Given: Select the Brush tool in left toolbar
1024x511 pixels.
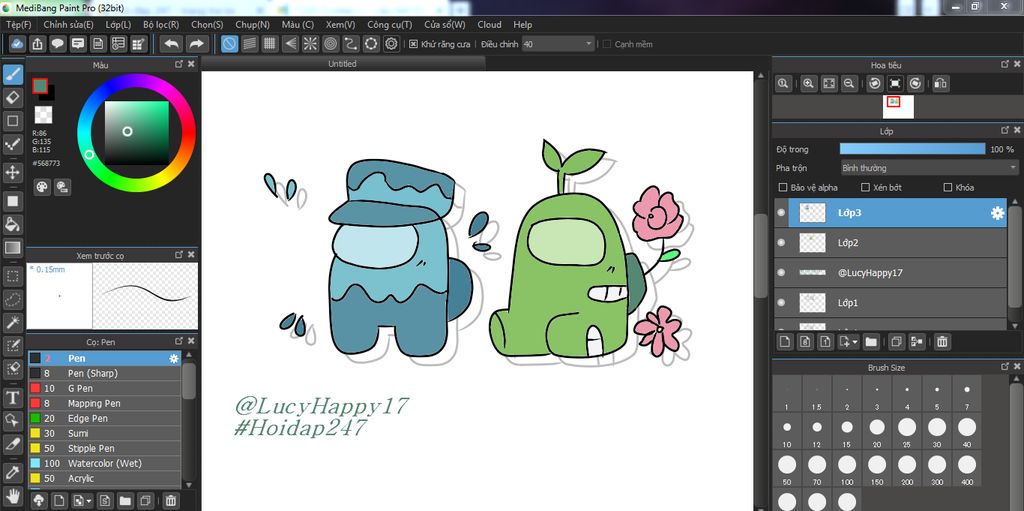Looking at the screenshot, I should (12, 74).
